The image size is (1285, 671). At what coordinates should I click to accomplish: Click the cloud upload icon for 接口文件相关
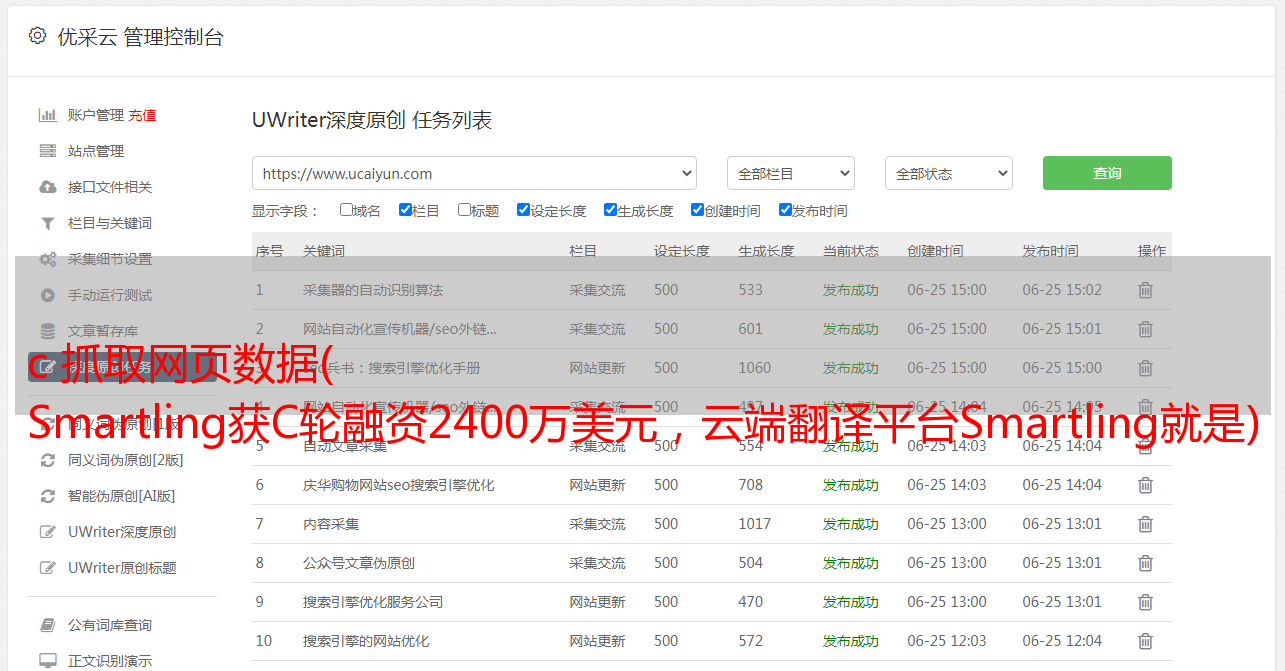(47, 187)
